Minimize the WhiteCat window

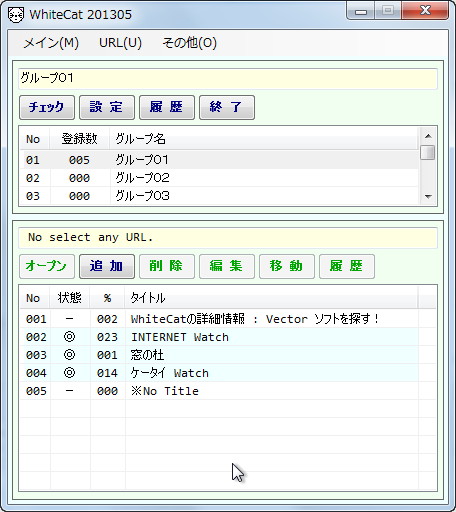click(361, 11)
